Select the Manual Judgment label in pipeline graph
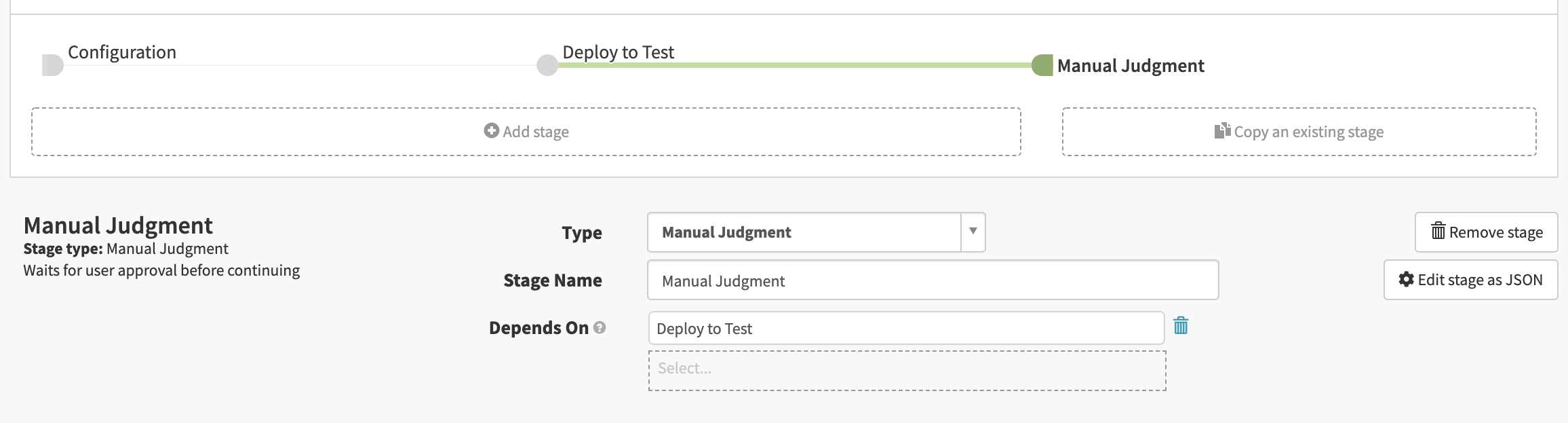Viewport: 1568px width, 423px height. (x=1131, y=66)
